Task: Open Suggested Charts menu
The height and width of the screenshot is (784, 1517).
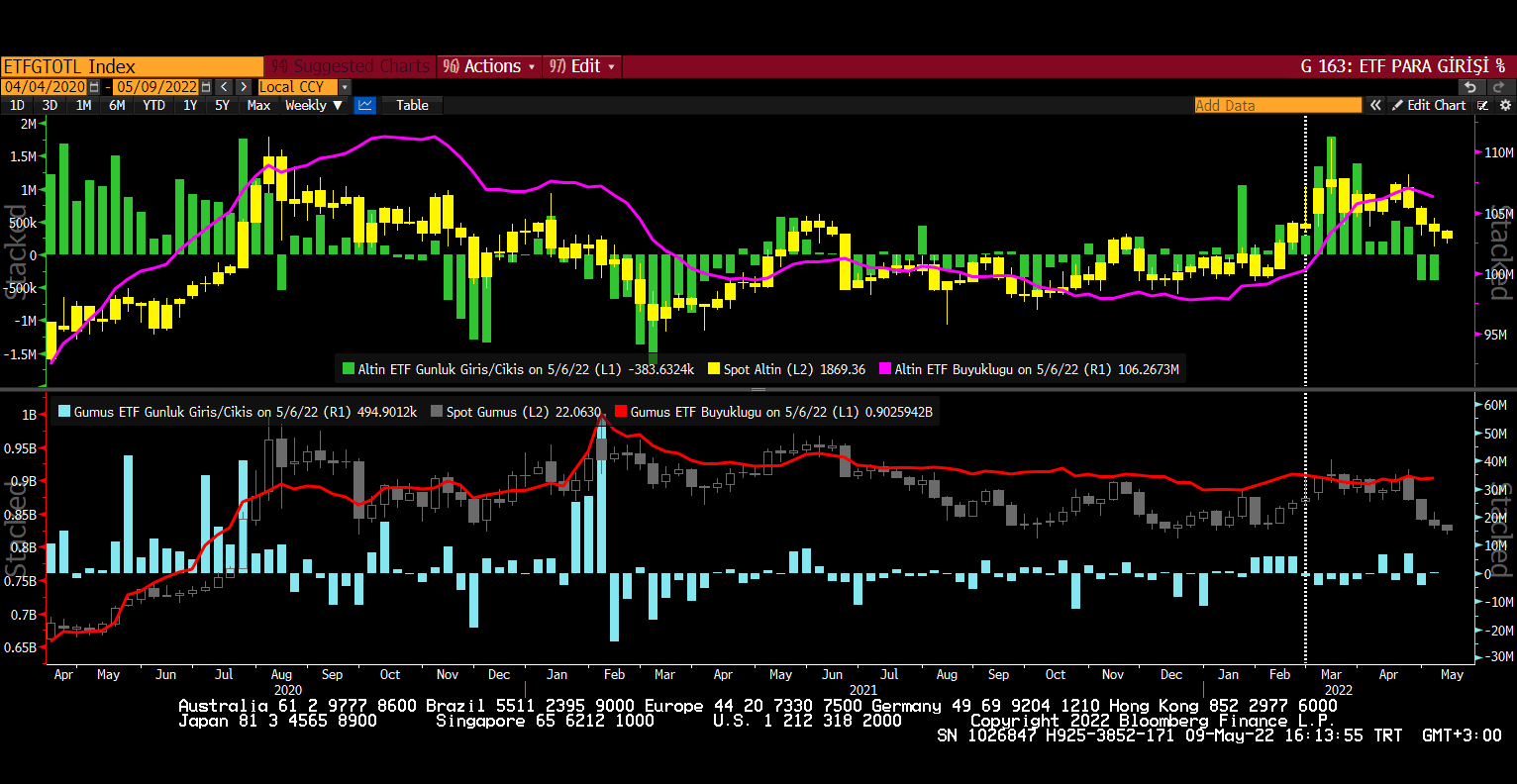Action: [x=351, y=66]
